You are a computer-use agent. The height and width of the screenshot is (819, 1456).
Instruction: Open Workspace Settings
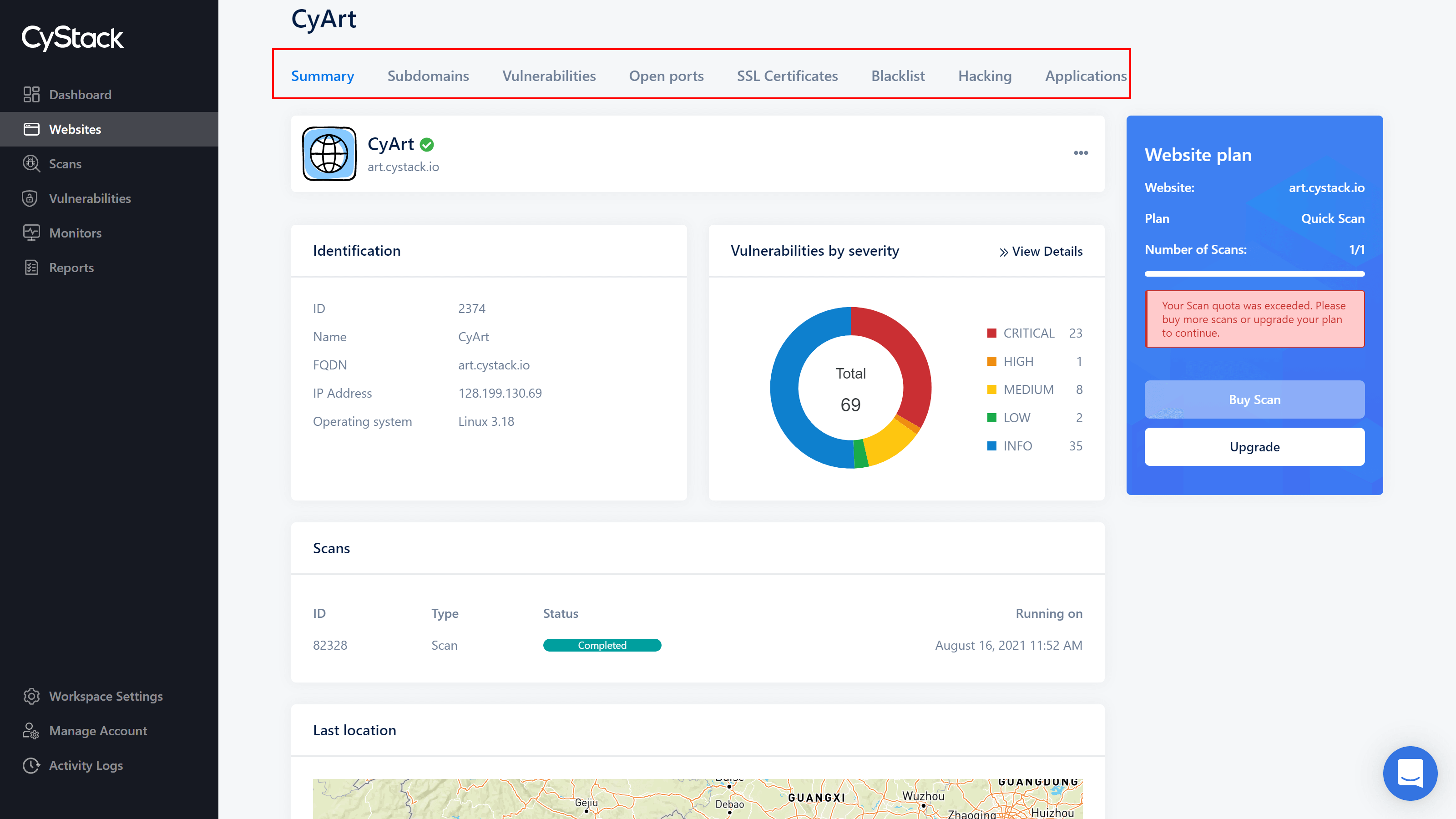109,696
